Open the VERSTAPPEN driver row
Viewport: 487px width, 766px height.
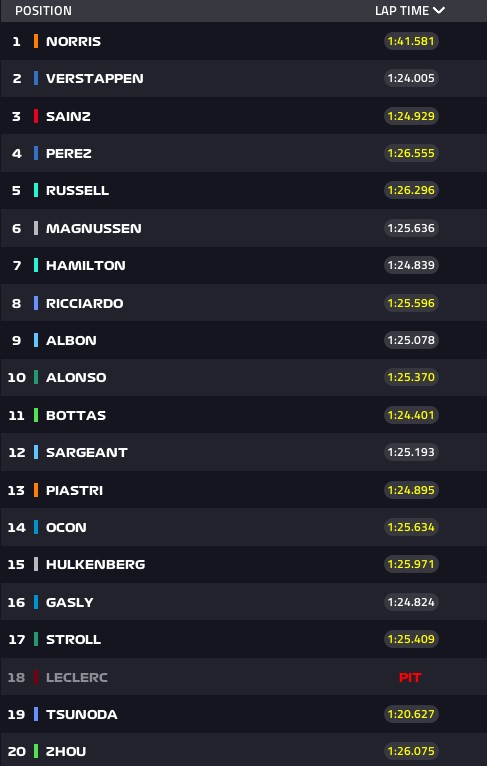(x=243, y=78)
